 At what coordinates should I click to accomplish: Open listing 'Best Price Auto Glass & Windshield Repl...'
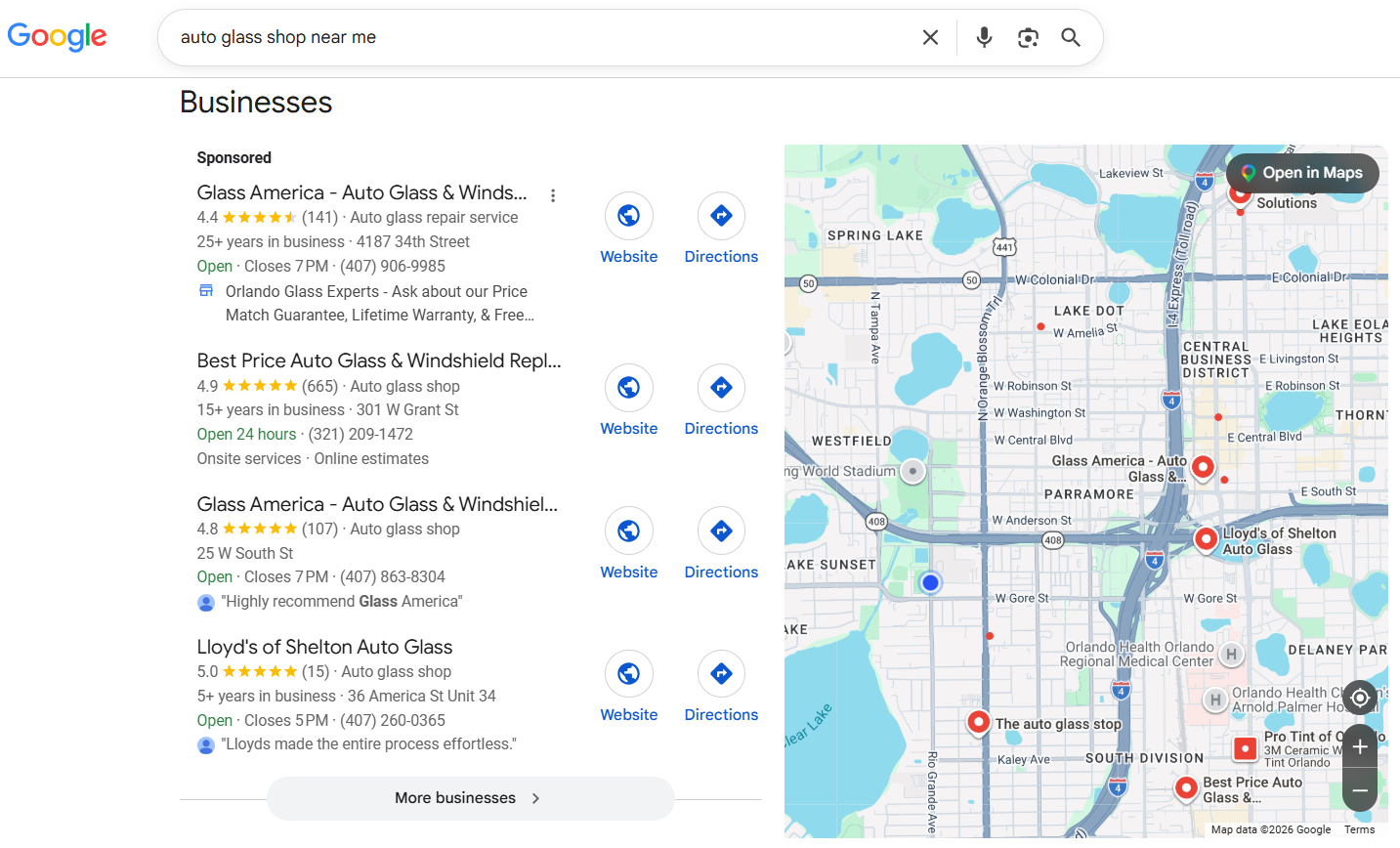click(x=379, y=360)
